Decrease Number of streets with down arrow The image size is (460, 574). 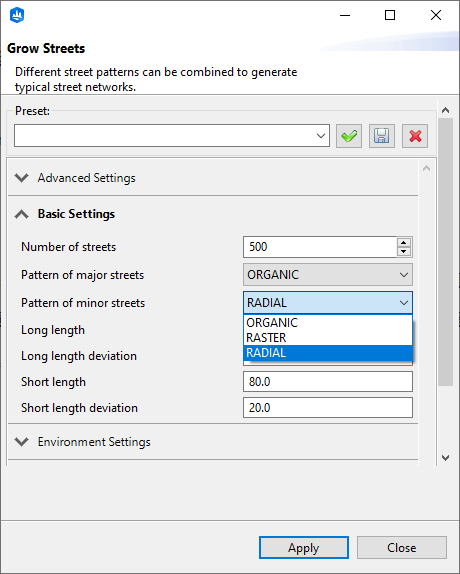pyautogui.click(x=404, y=251)
